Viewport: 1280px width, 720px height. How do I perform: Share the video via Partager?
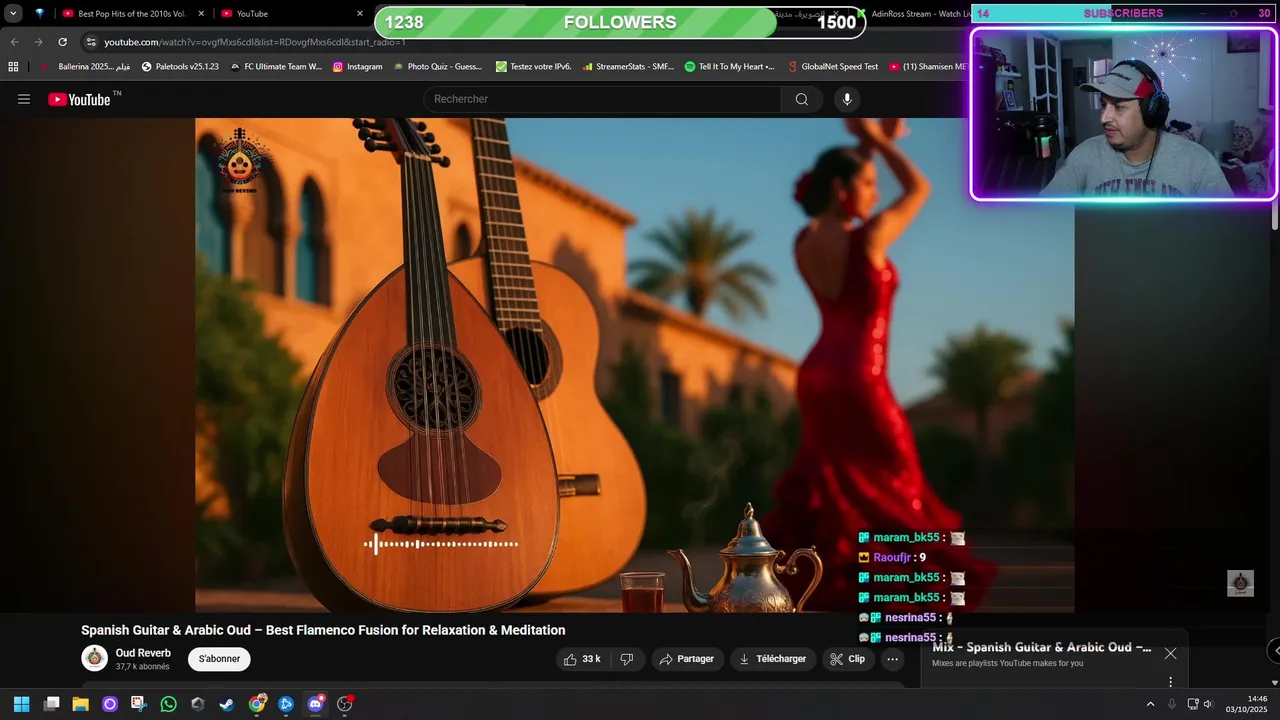coord(686,659)
